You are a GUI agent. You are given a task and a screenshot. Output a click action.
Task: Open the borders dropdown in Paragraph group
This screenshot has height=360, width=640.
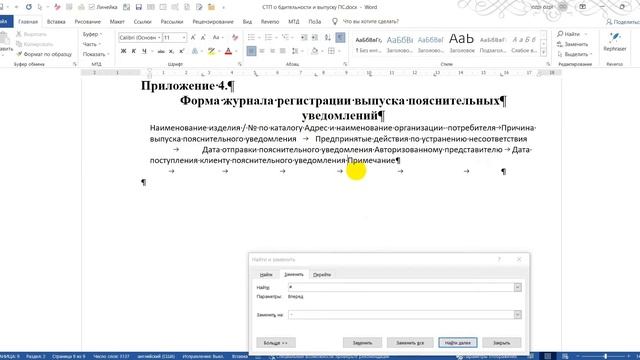click(x=339, y=51)
